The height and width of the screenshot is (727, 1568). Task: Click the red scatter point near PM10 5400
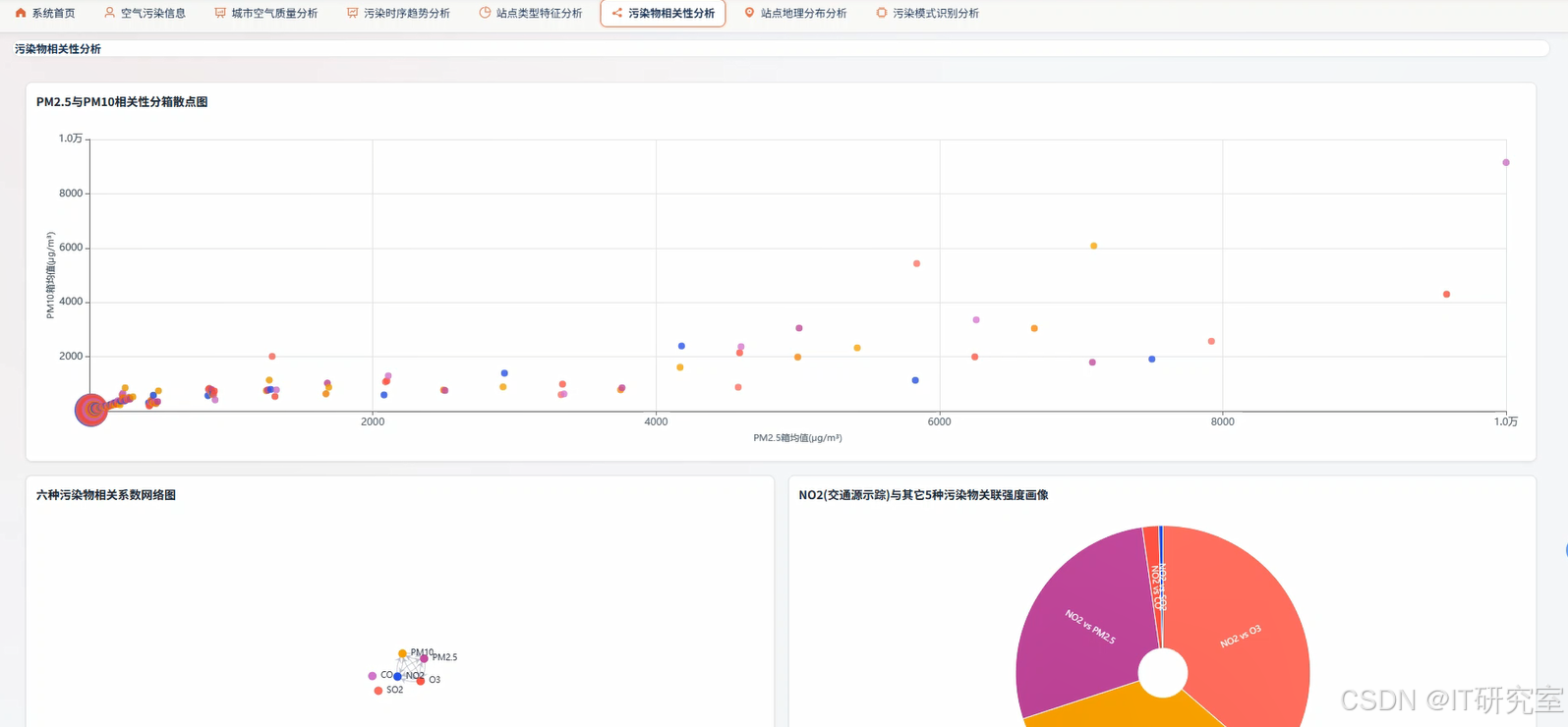click(x=916, y=263)
